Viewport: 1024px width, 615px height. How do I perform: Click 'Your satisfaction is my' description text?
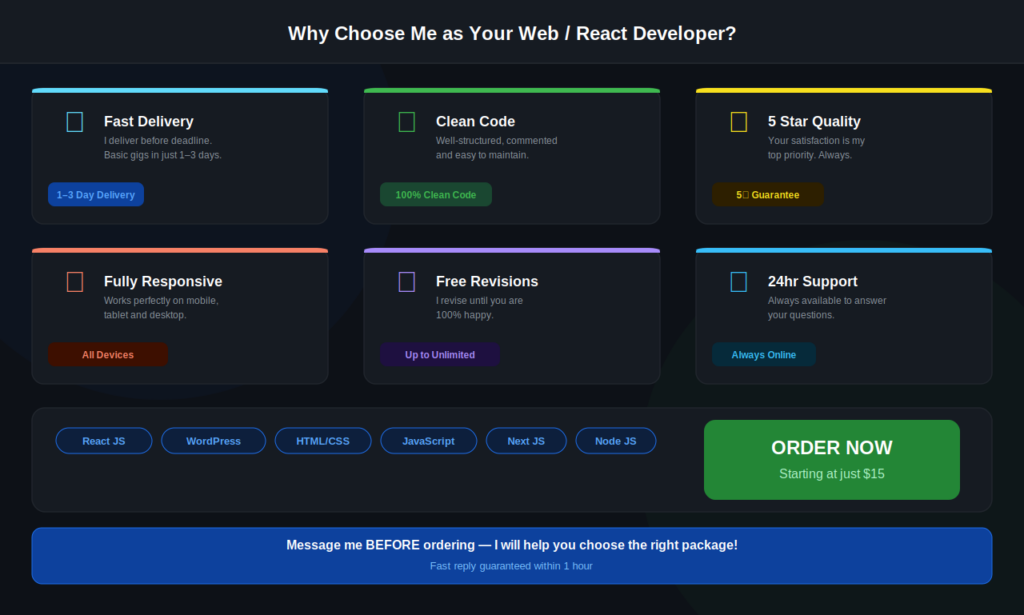click(816, 140)
